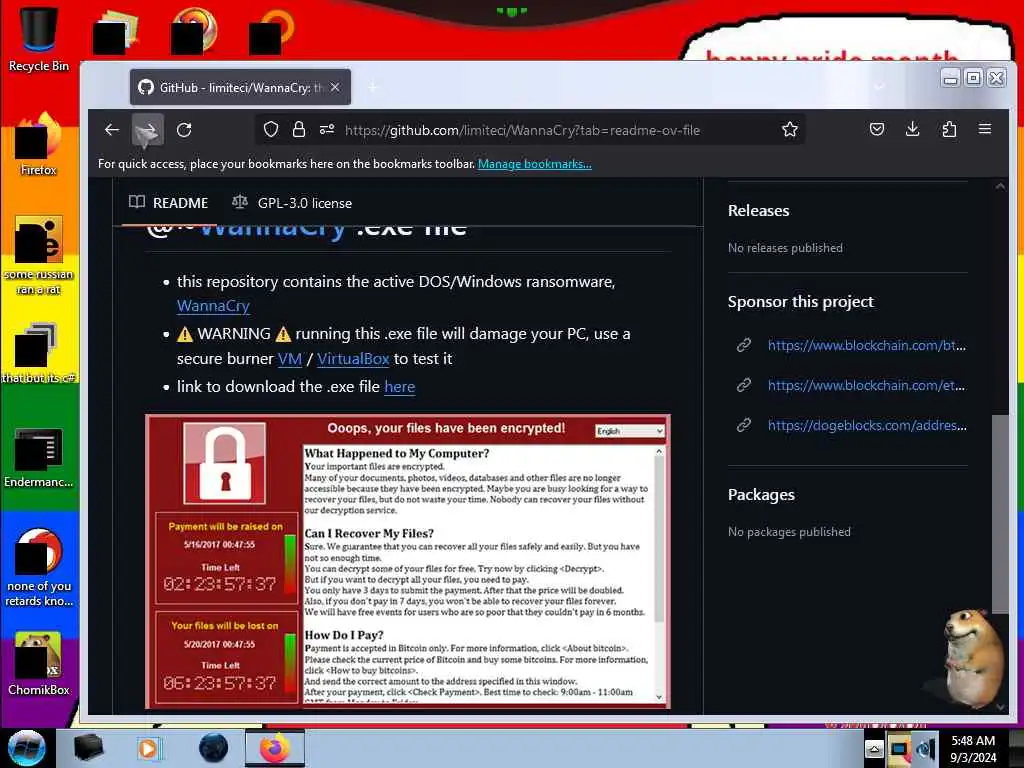Click the globe taskbar icon
Screen dimensions: 1024x768
(x=213, y=748)
